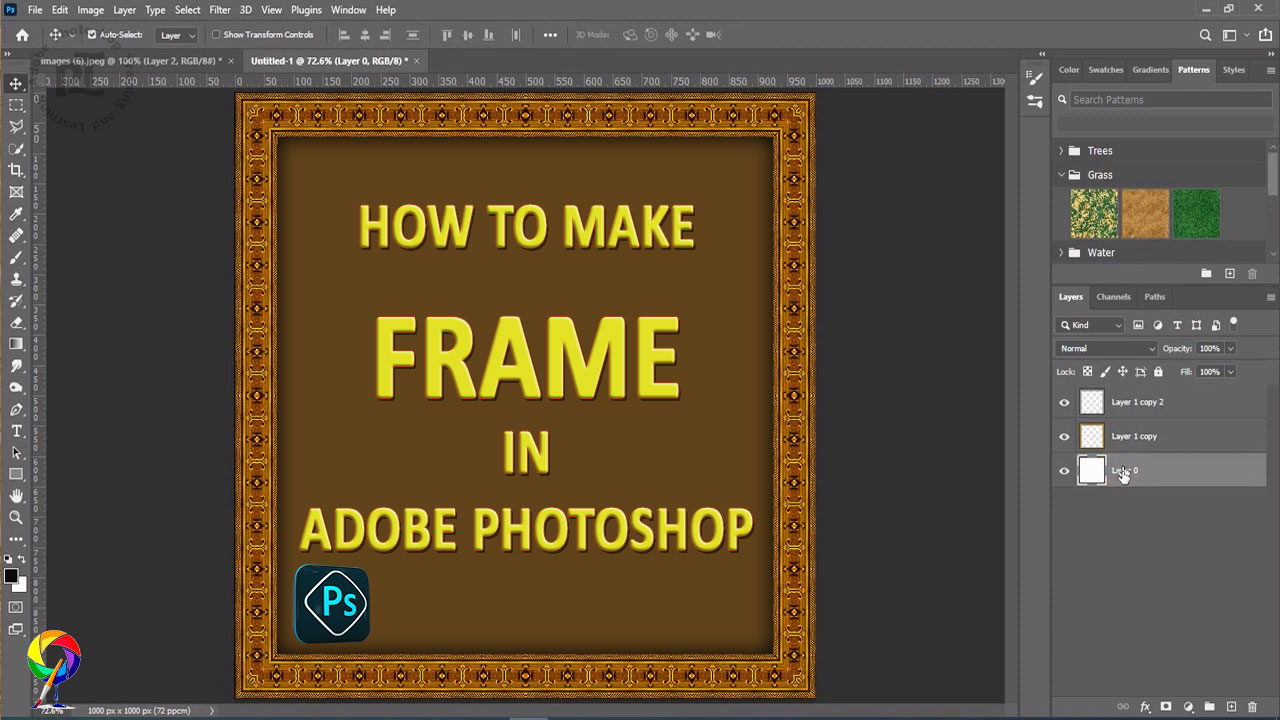
Task: Enable the Auto-Select checkbox
Action: click(x=92, y=34)
